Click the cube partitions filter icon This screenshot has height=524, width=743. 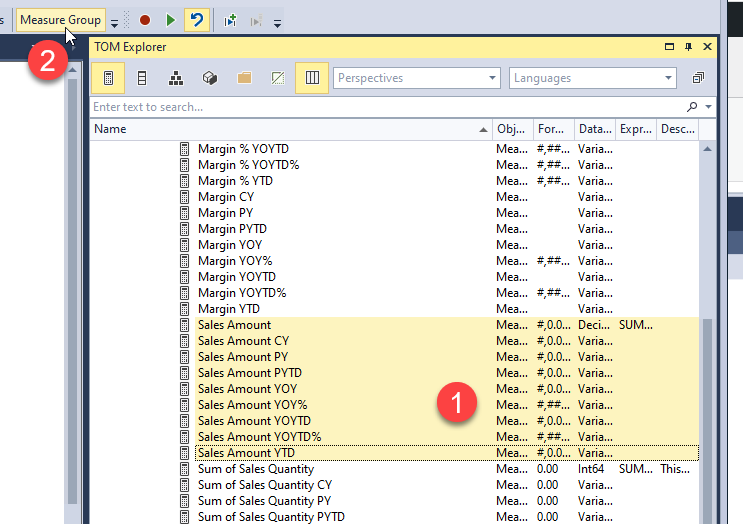210,78
